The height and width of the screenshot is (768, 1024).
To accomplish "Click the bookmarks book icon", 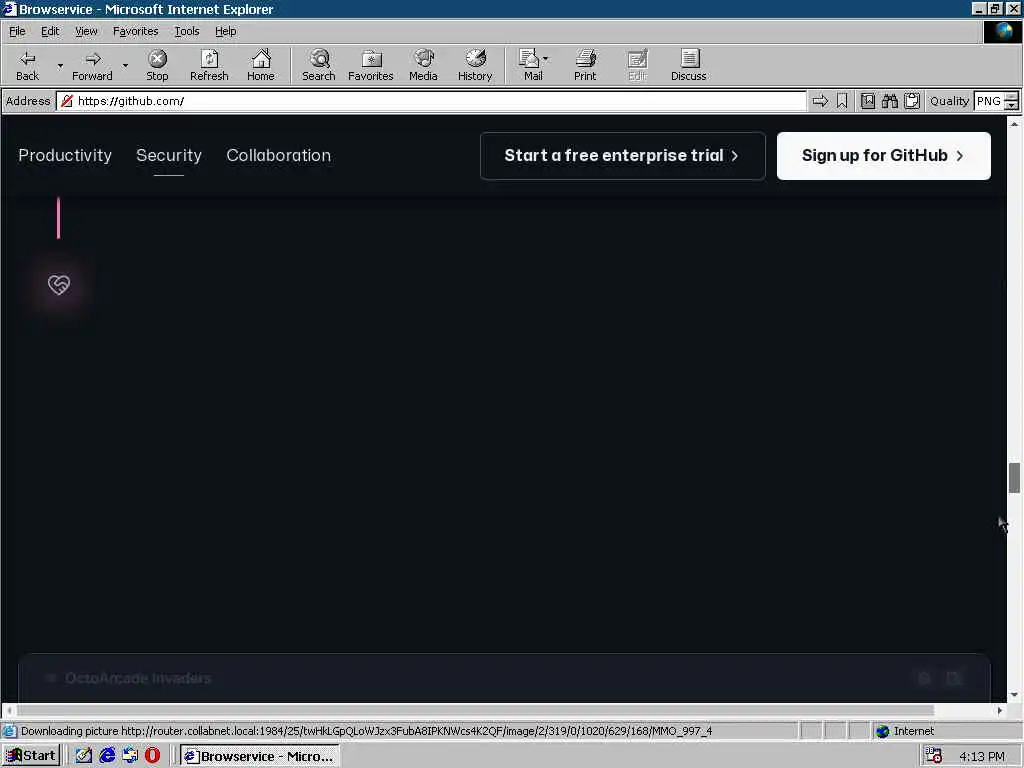I will pyautogui.click(x=868, y=101).
